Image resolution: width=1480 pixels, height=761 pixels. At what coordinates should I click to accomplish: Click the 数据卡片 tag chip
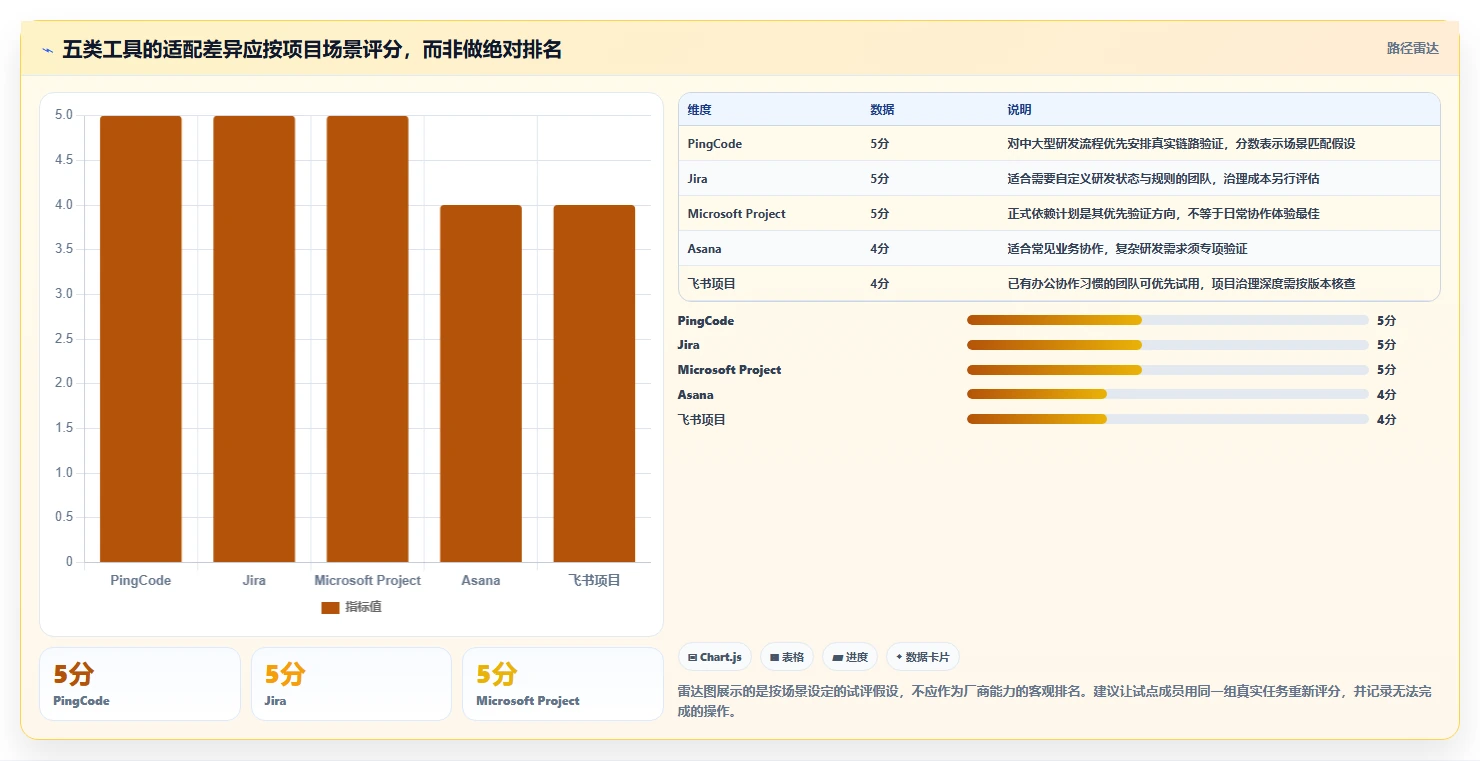click(922, 657)
